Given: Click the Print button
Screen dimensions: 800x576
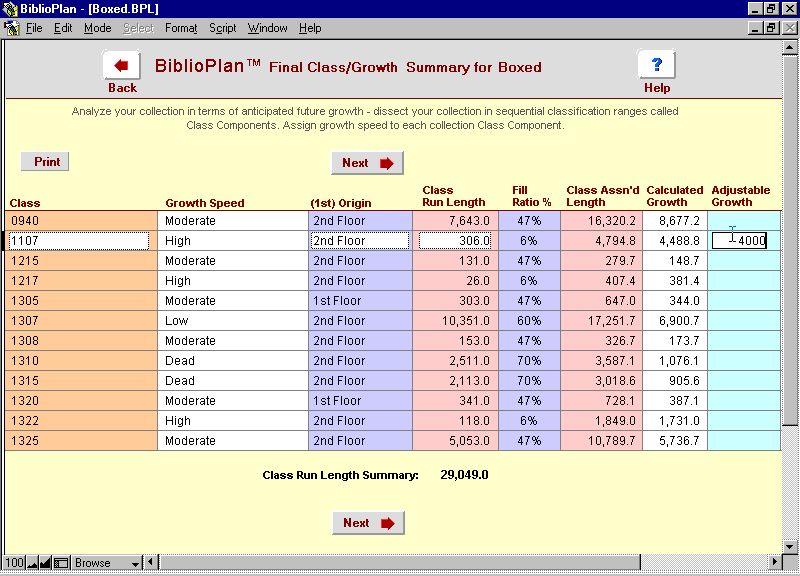Looking at the screenshot, I should [45, 162].
